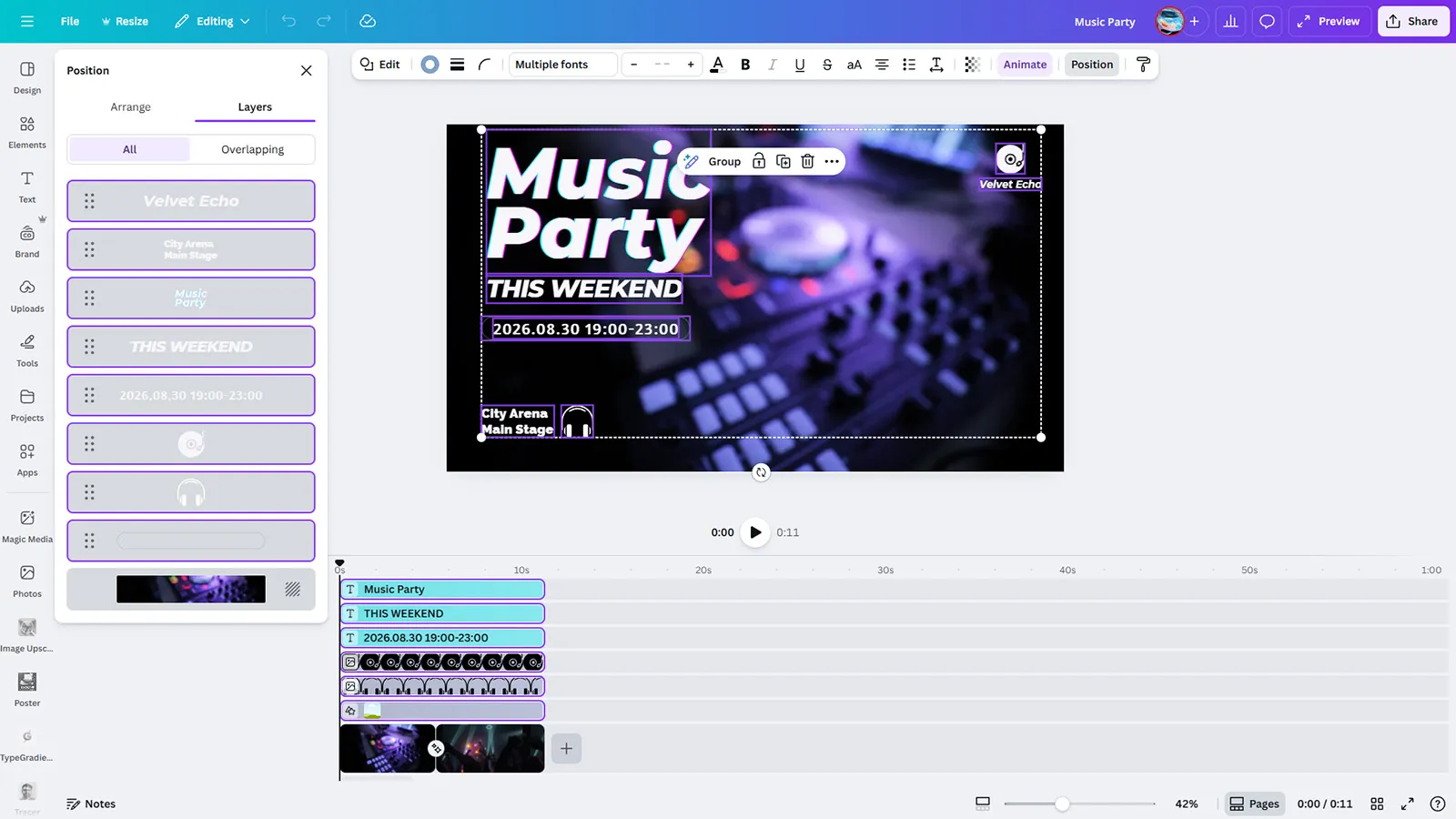Toggle bold text formatting
The width and height of the screenshot is (1456, 819).
point(745,65)
